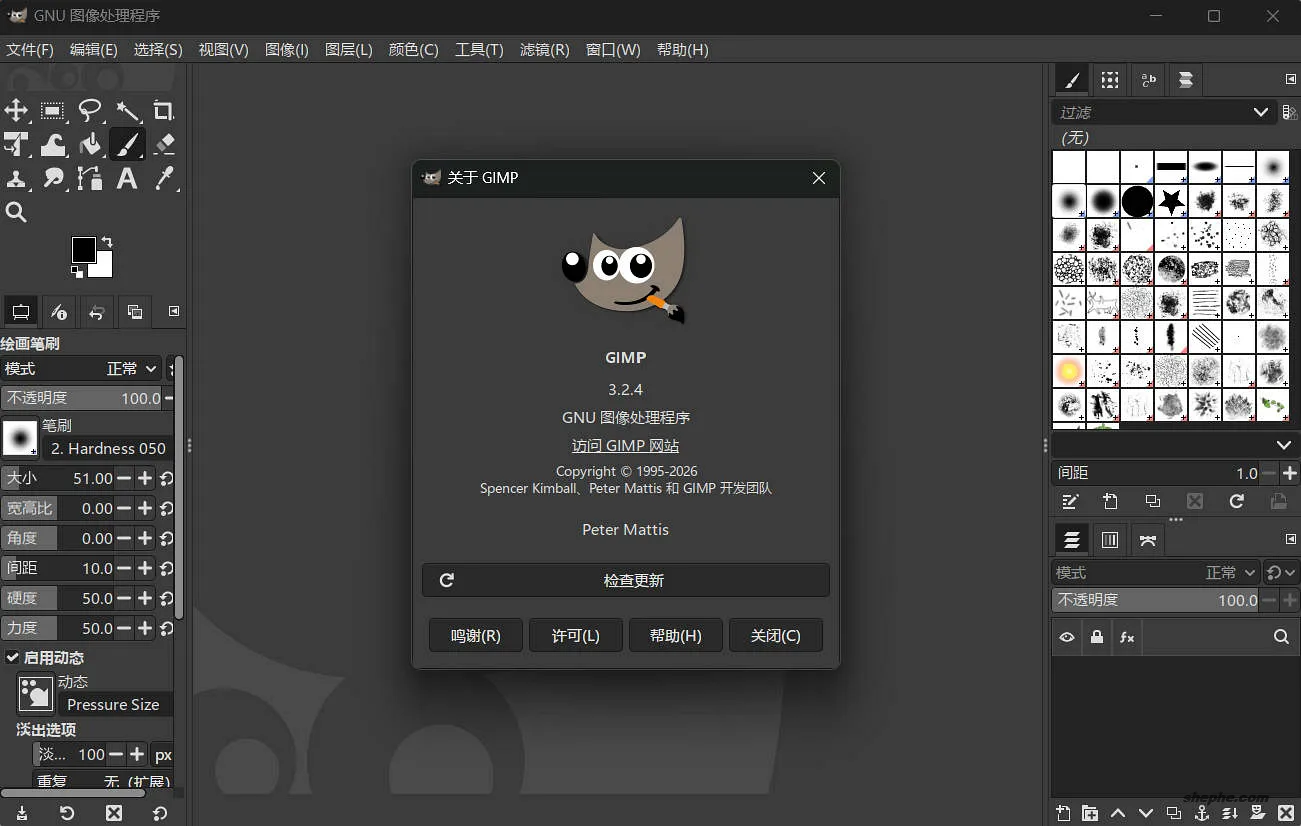Select the Paths tool

[x=90, y=178]
